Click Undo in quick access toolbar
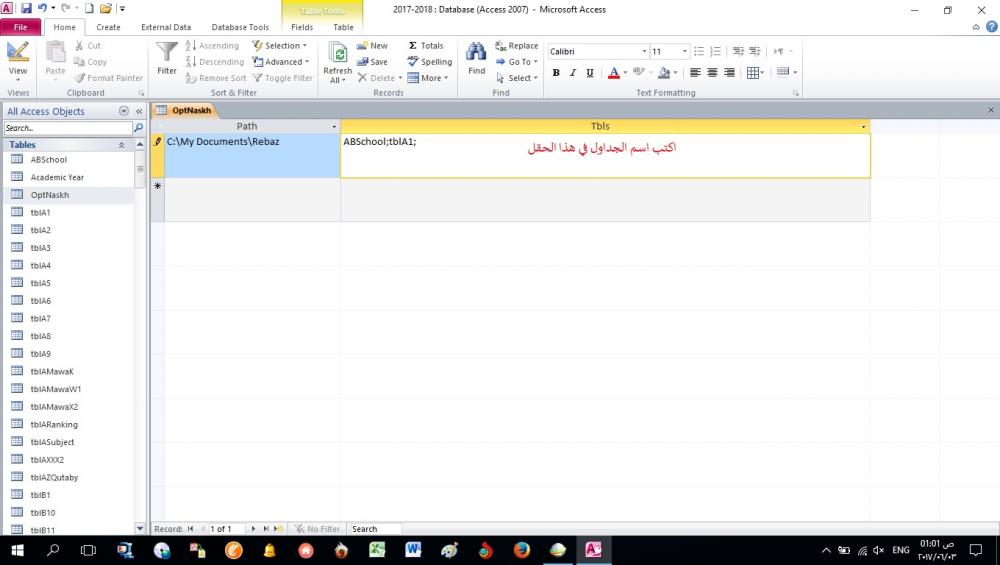The image size is (1000, 565). point(42,8)
